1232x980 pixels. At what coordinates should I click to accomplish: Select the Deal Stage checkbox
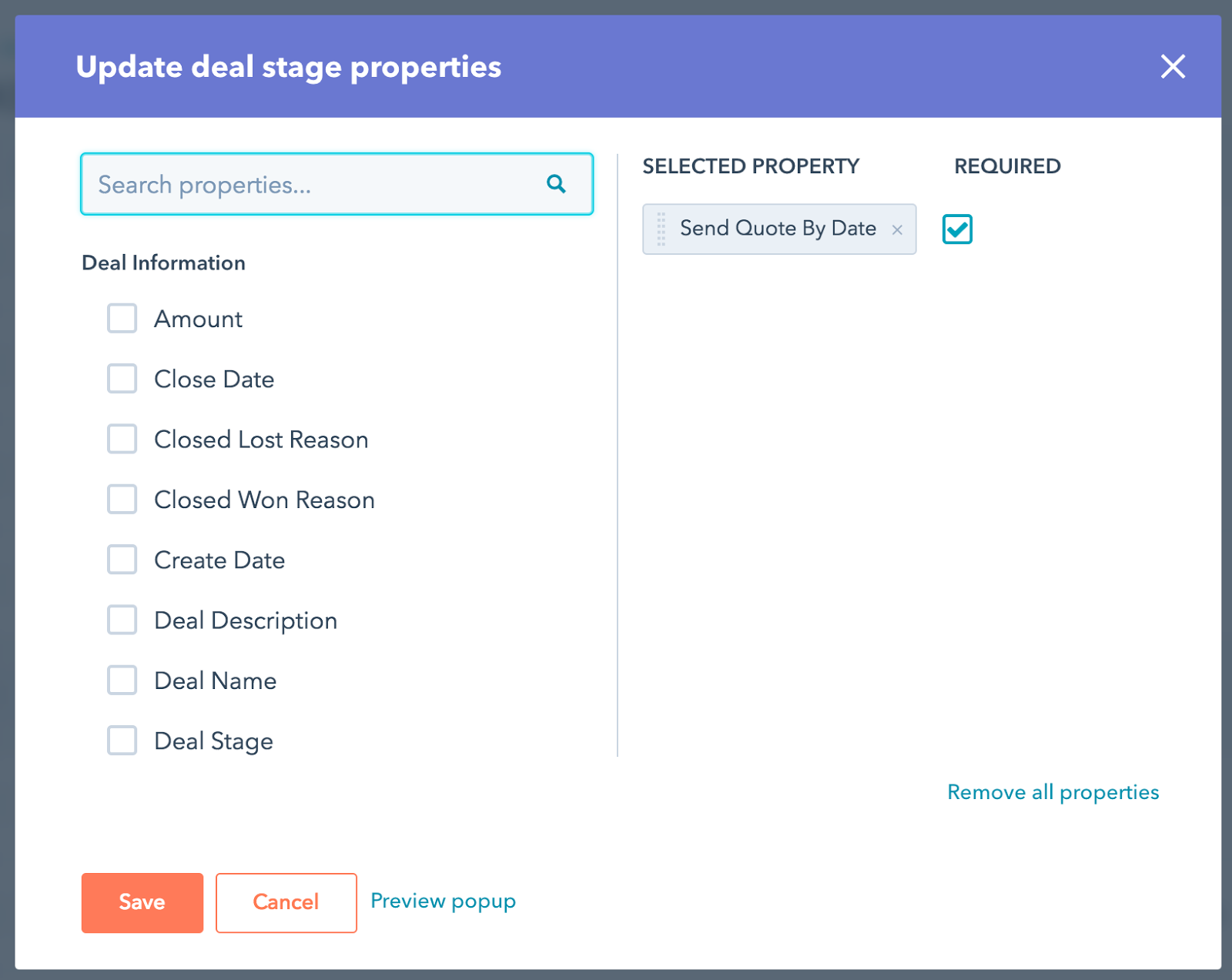(122, 740)
